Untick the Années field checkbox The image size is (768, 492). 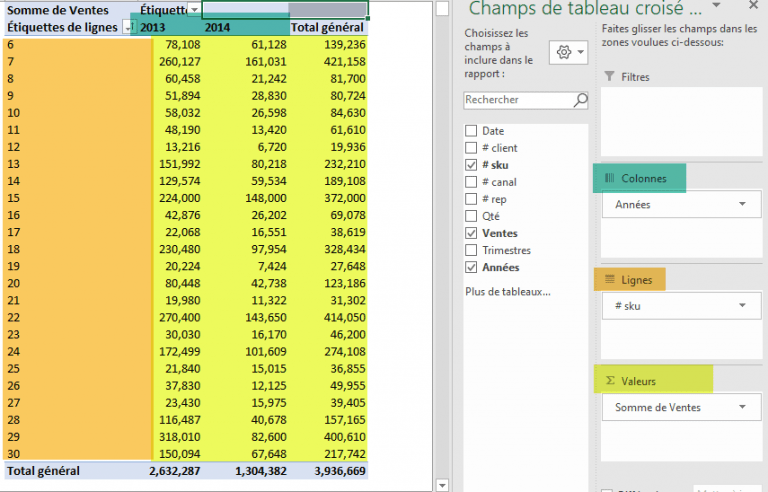click(x=471, y=268)
